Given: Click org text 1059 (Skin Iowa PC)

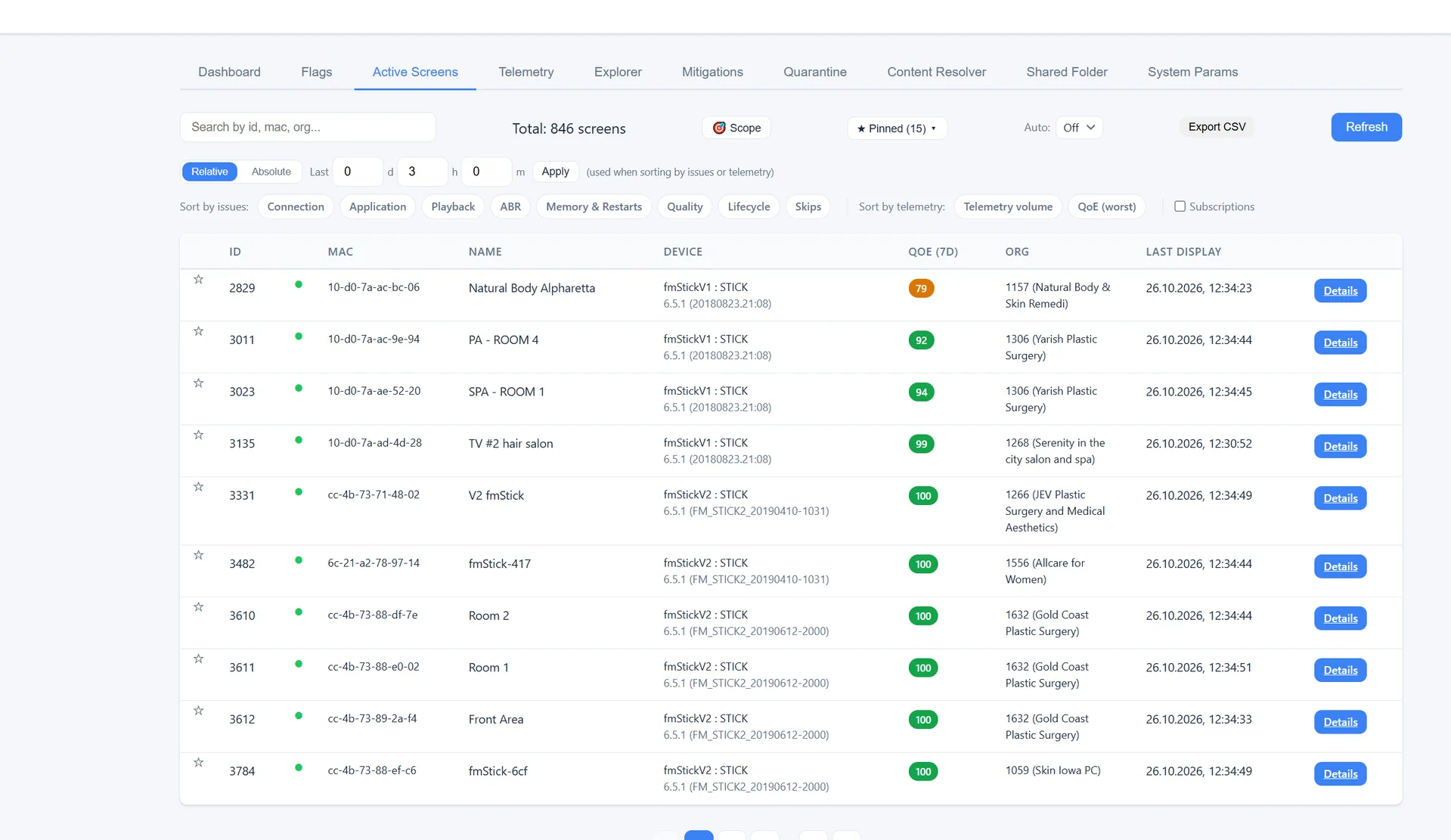Looking at the screenshot, I should click(1053, 770).
